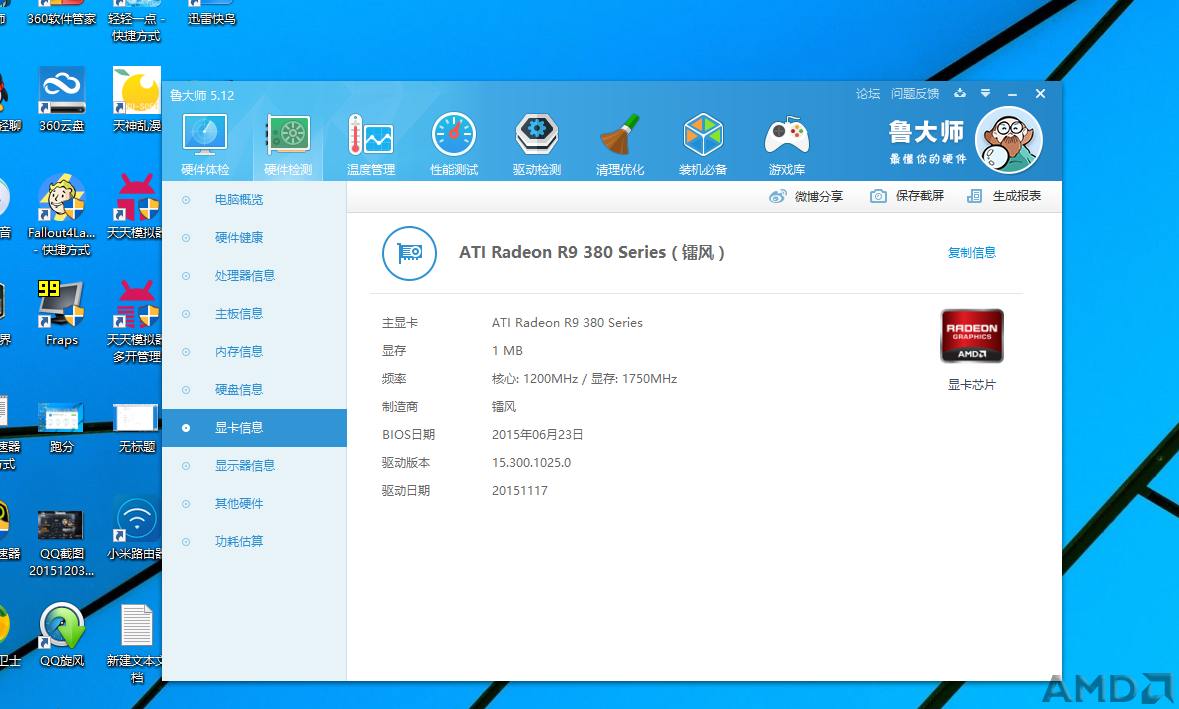This screenshot has height=709, width=1179.
Task: Select the QQ截图20151203 desktop file
Action: 62,543
